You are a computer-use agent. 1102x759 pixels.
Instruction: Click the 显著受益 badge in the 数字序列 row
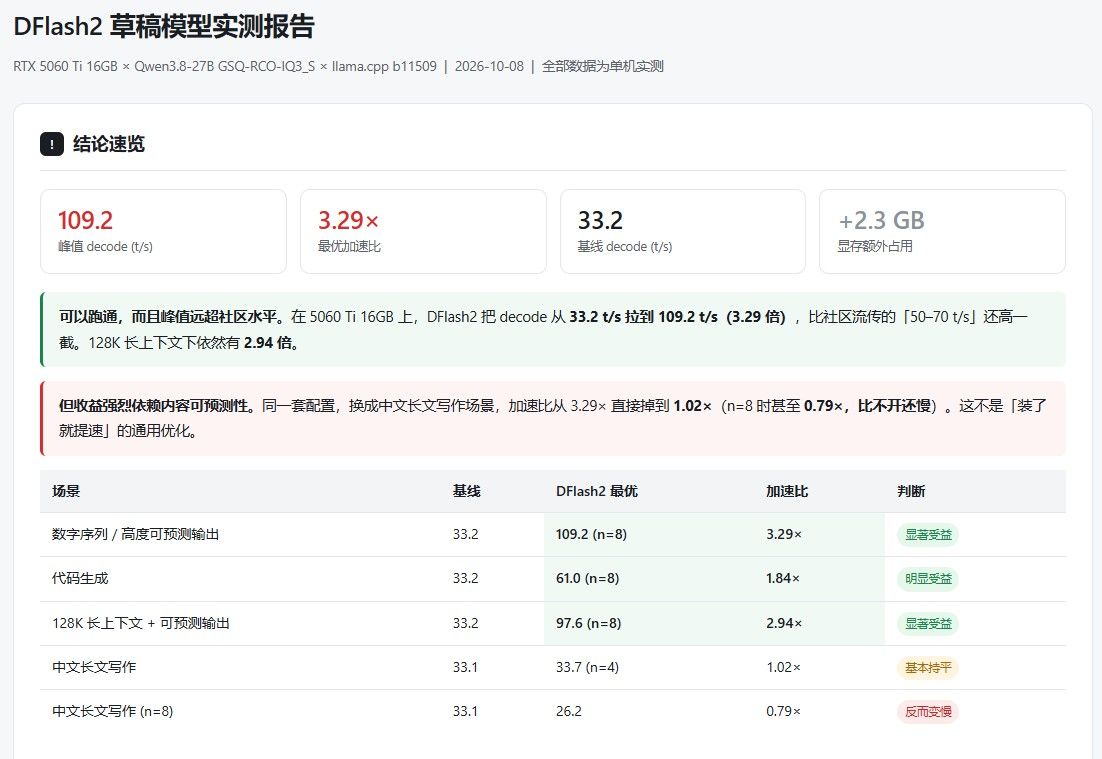928,535
